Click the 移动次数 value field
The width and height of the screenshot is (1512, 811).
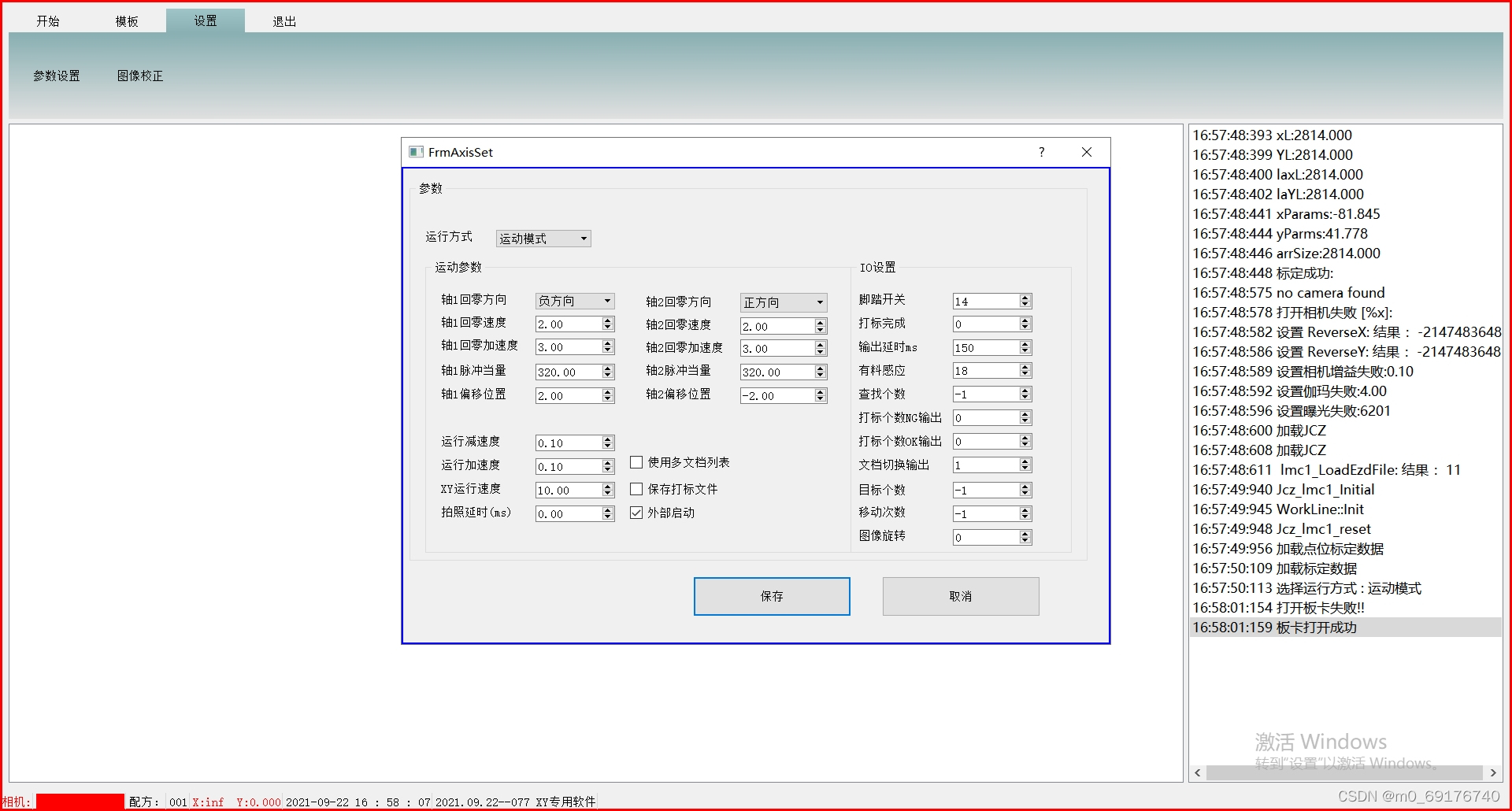click(986, 514)
